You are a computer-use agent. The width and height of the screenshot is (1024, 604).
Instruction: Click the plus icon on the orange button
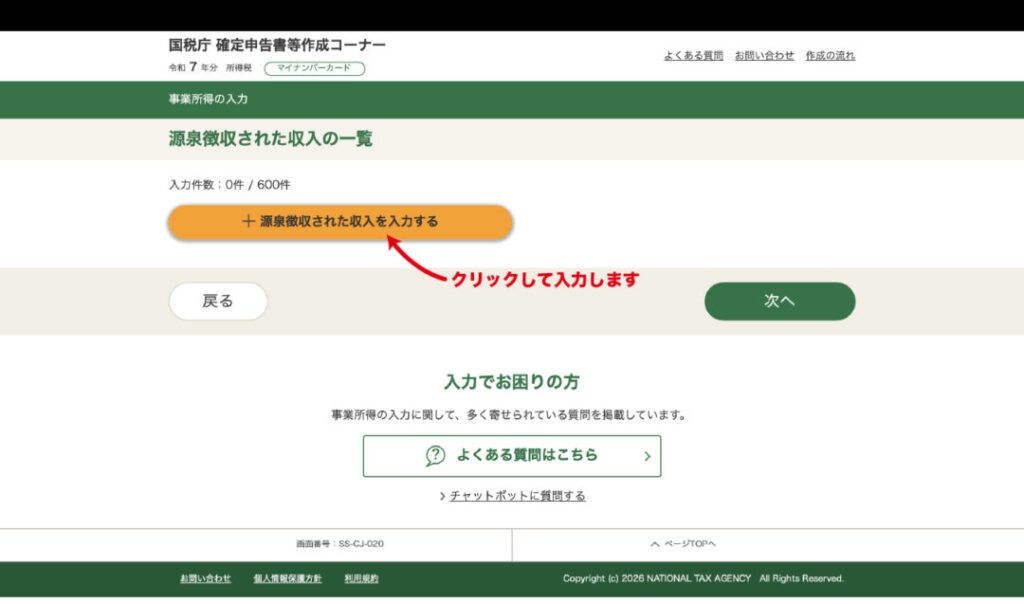[x=248, y=222]
